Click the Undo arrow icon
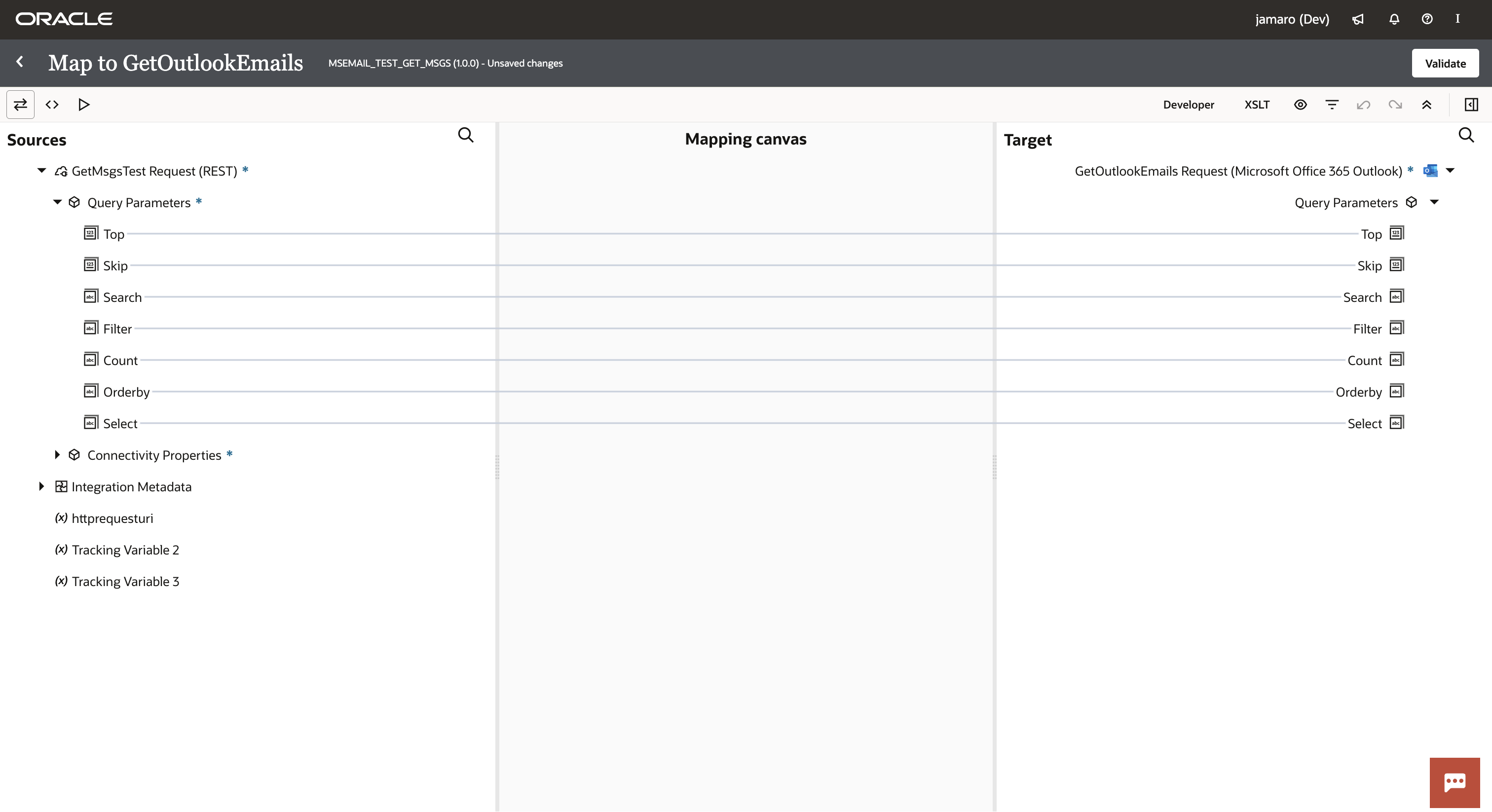The image size is (1492, 812). [1363, 104]
